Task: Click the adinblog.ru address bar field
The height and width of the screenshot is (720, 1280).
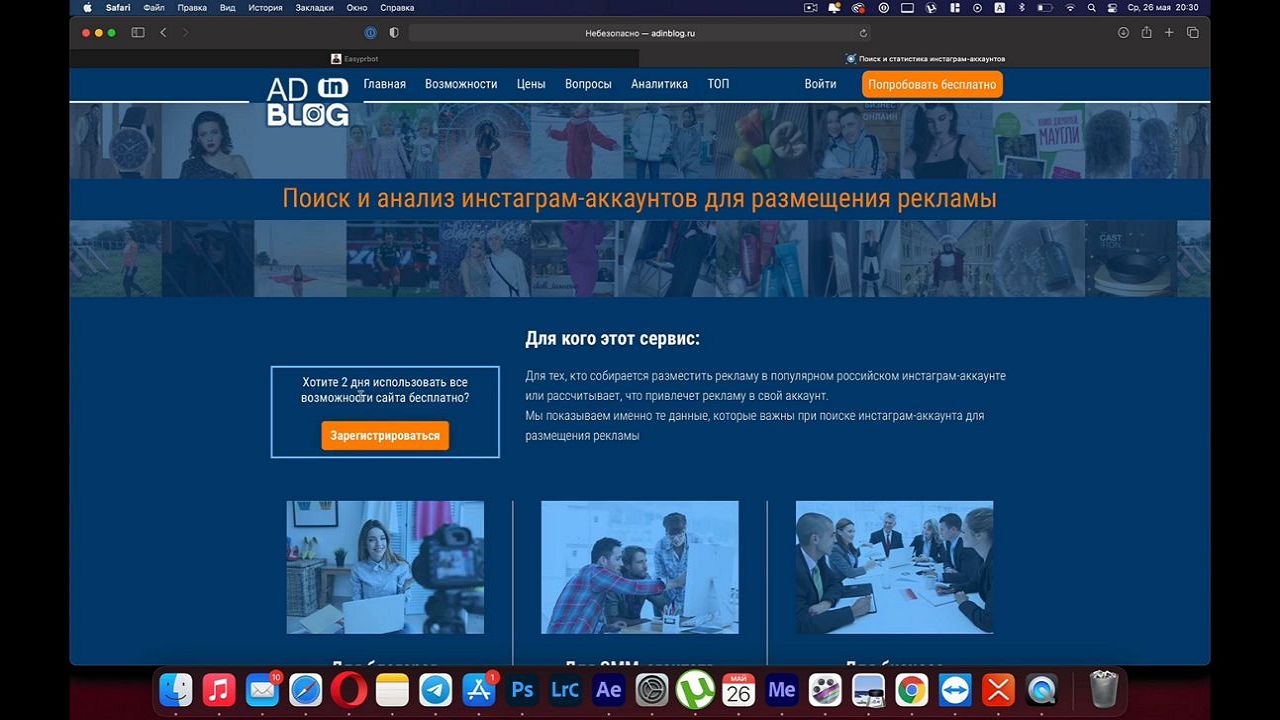Action: point(640,33)
